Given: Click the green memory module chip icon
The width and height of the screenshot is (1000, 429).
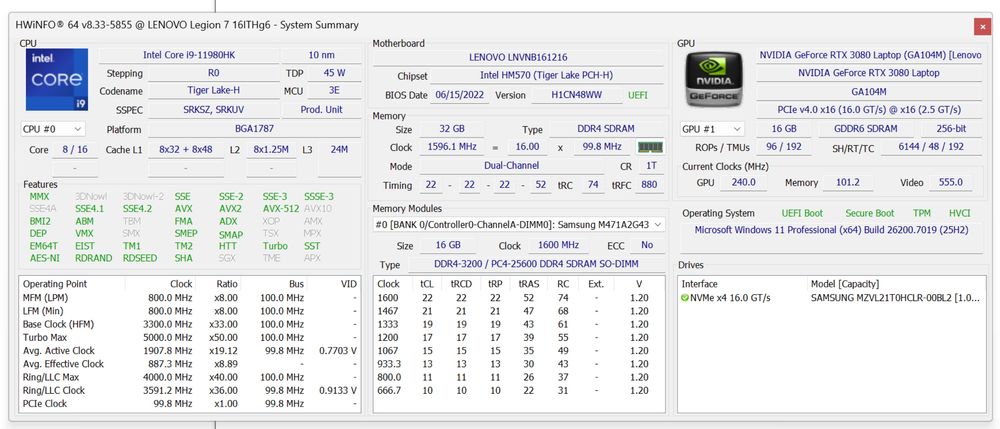Looking at the screenshot, I should coord(651,147).
